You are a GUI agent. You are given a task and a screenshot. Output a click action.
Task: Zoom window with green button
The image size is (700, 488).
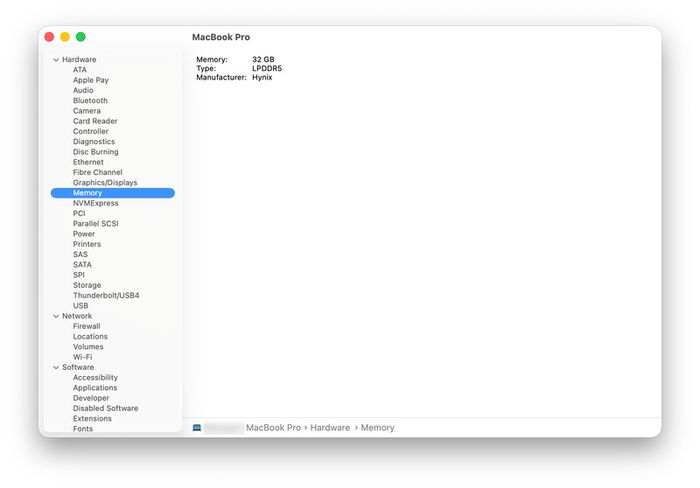pyautogui.click(x=81, y=37)
